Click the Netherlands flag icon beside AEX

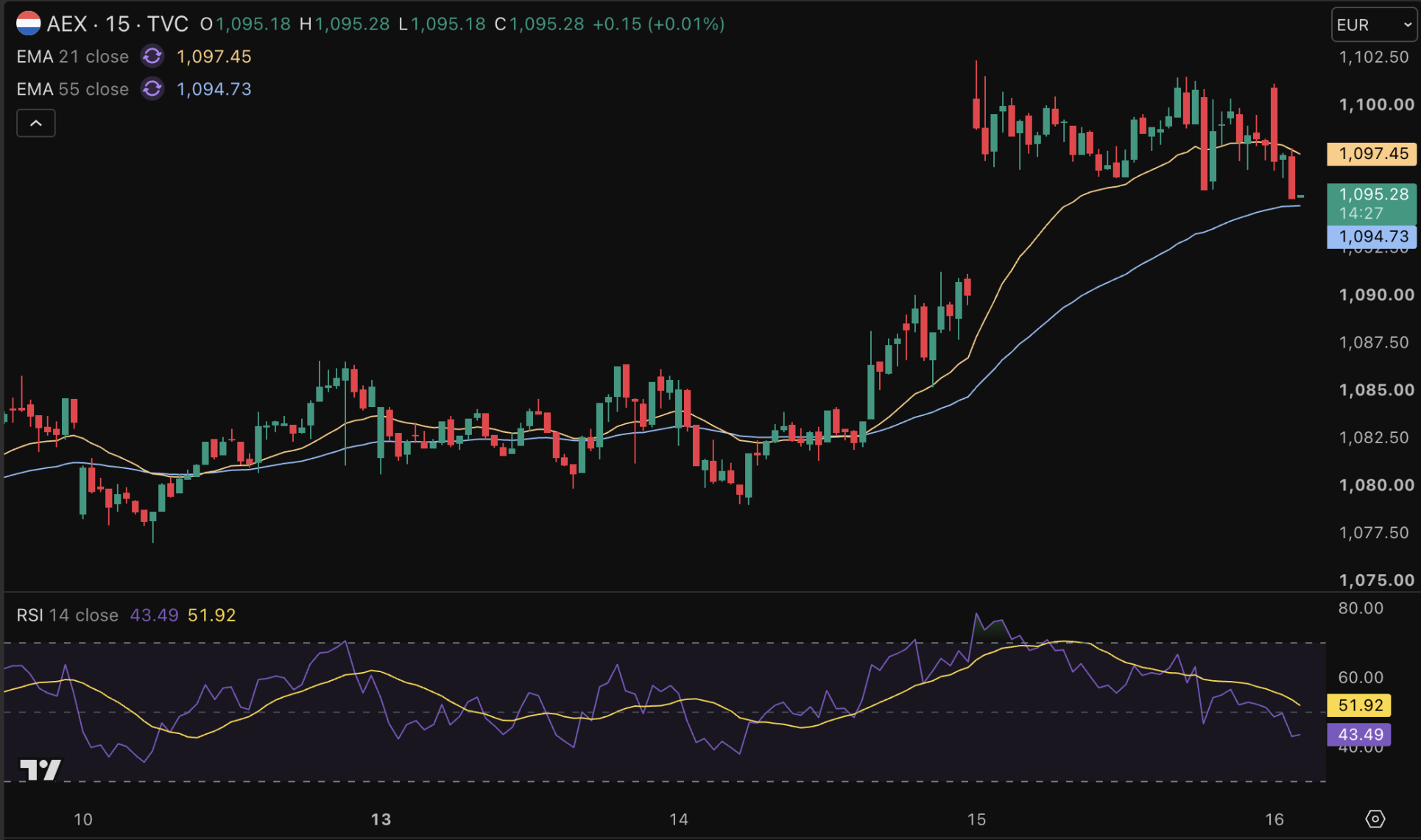click(28, 24)
